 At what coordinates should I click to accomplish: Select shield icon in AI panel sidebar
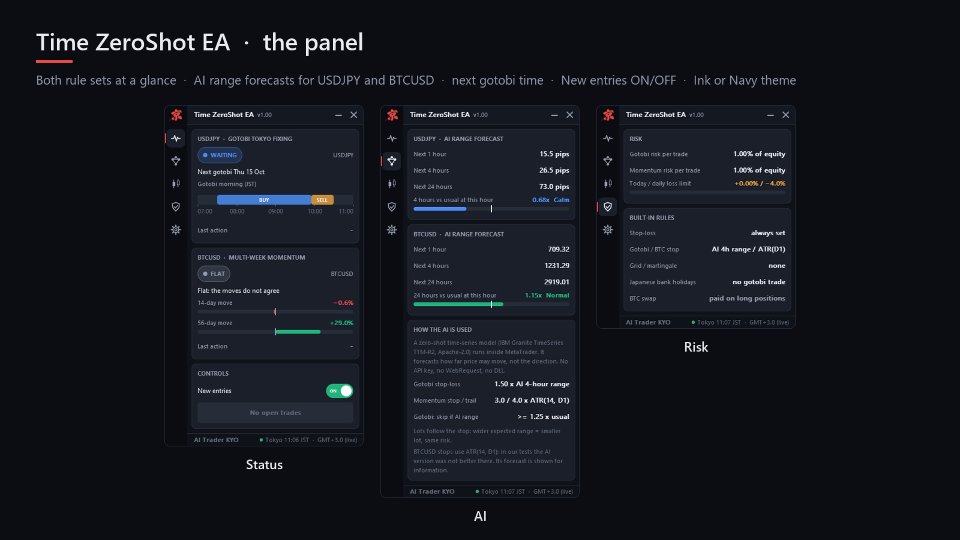392,207
